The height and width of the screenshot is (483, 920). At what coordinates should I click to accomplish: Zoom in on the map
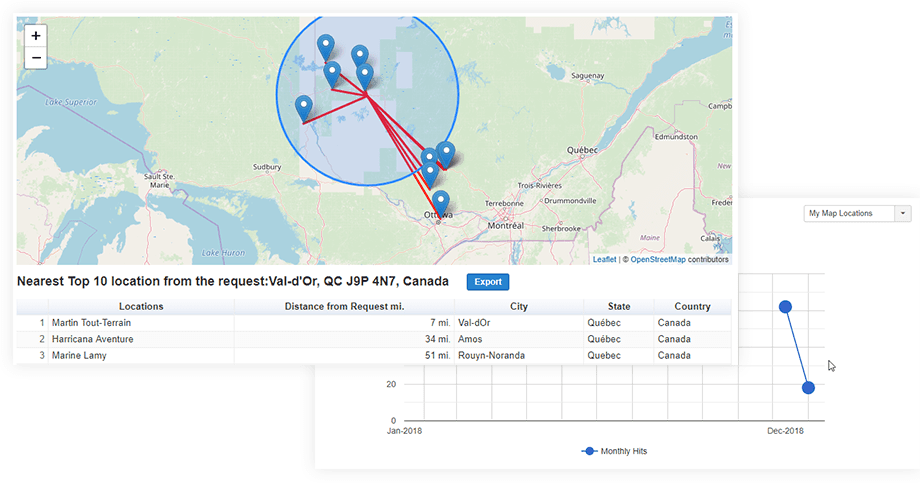[36, 35]
